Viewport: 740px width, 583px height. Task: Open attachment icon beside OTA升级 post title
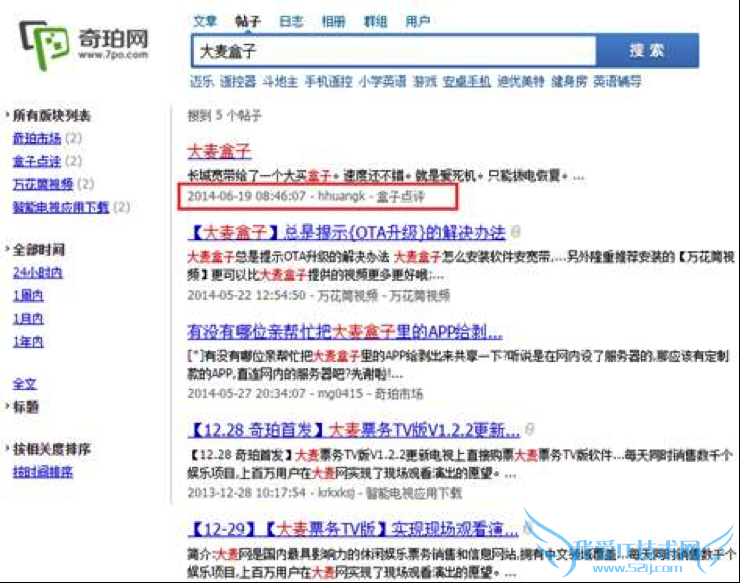tap(516, 232)
